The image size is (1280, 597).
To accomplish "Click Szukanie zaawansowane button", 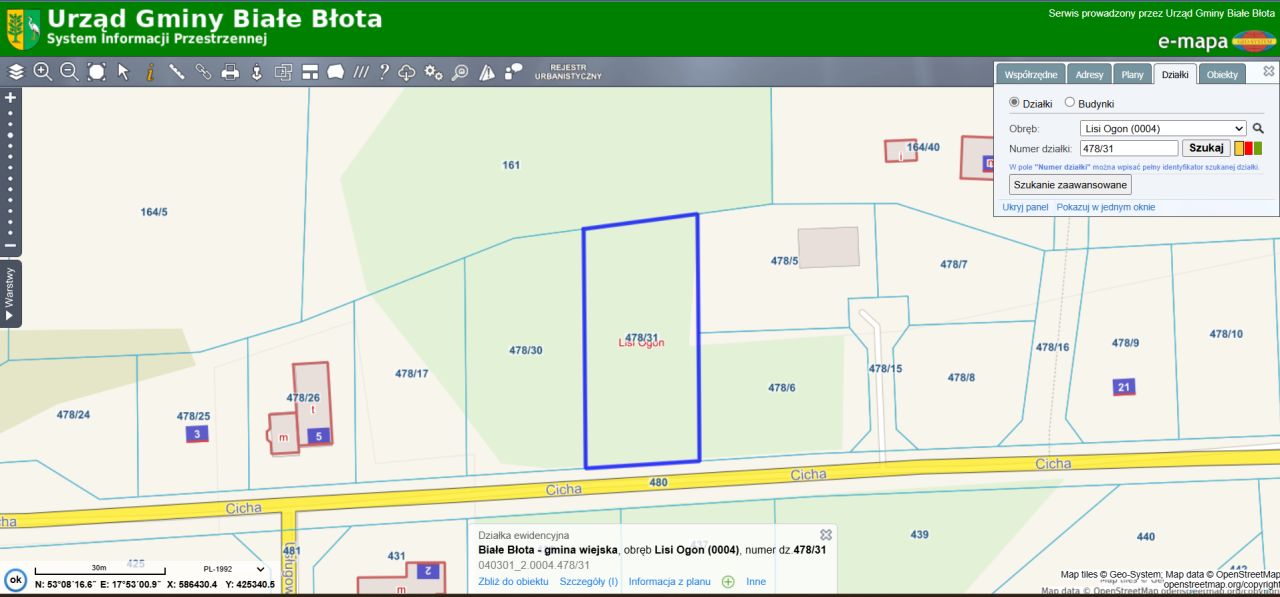I will [1070, 185].
